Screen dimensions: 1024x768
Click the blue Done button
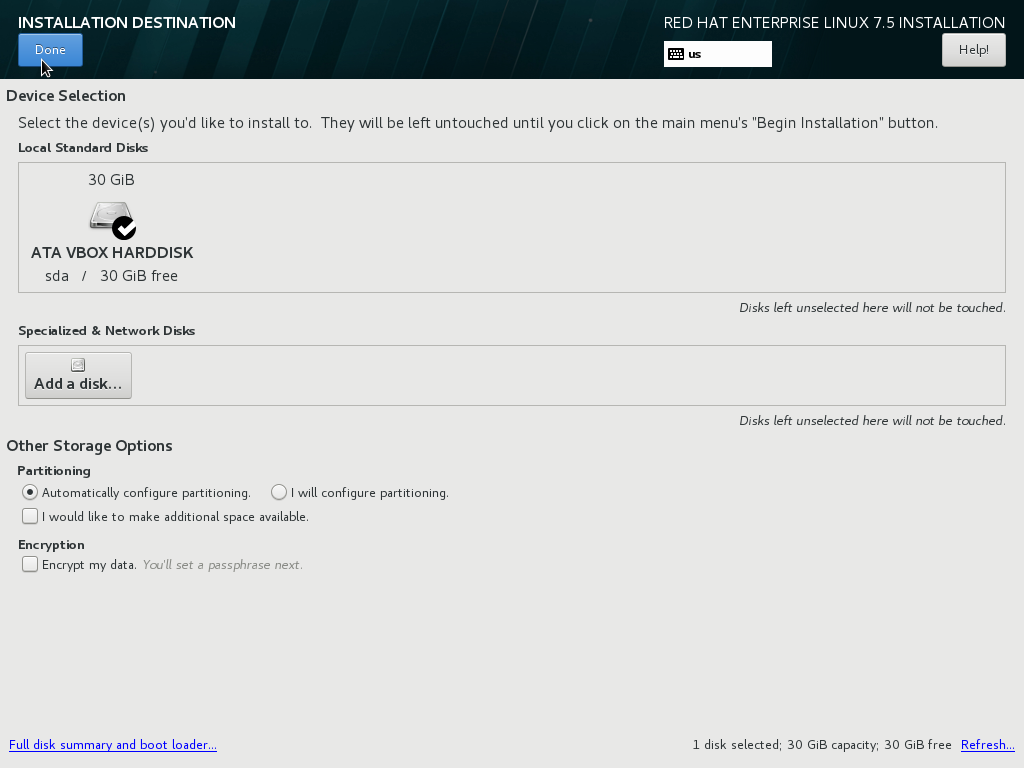50,50
